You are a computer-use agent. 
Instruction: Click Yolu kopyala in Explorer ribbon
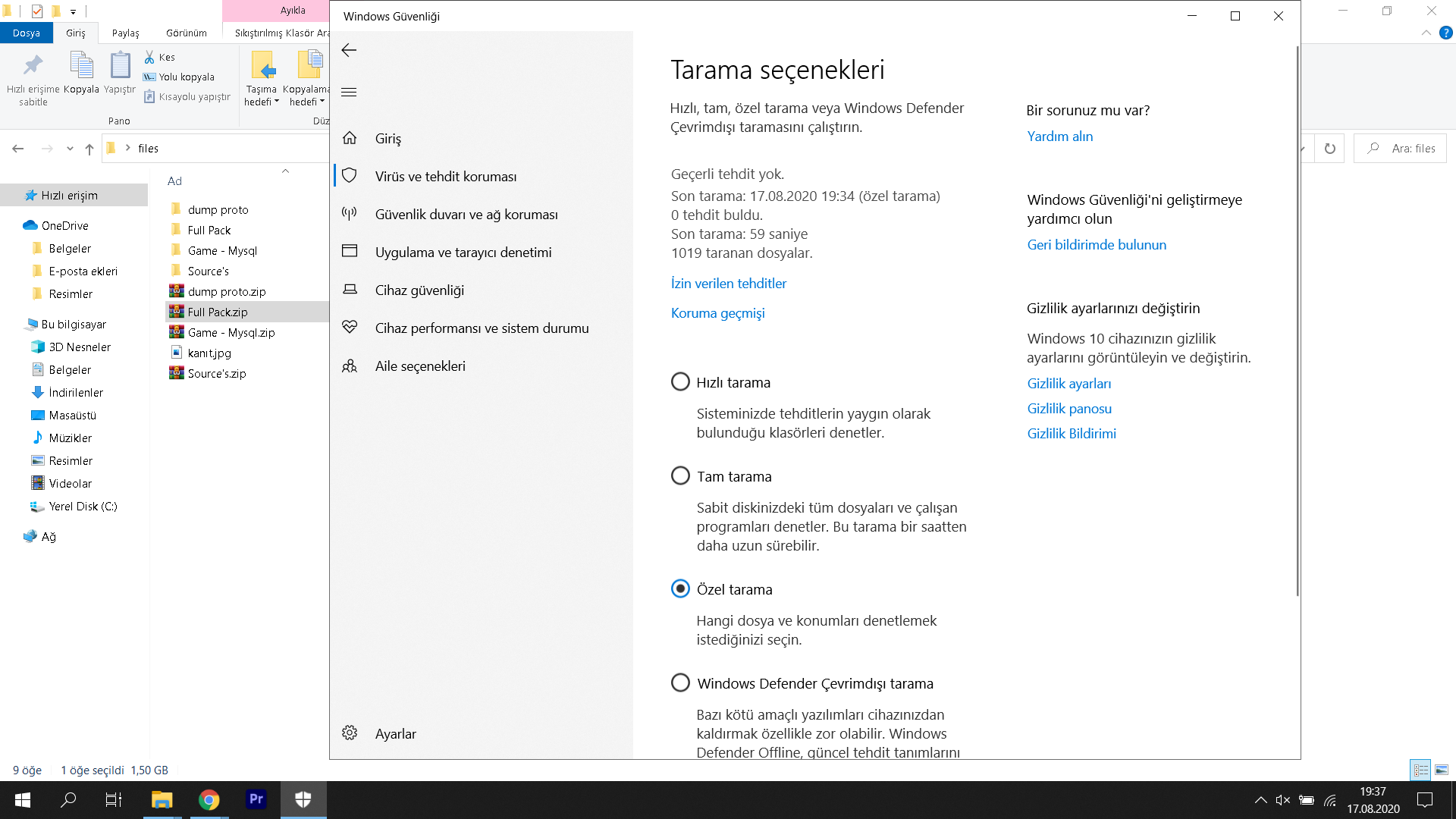point(179,77)
